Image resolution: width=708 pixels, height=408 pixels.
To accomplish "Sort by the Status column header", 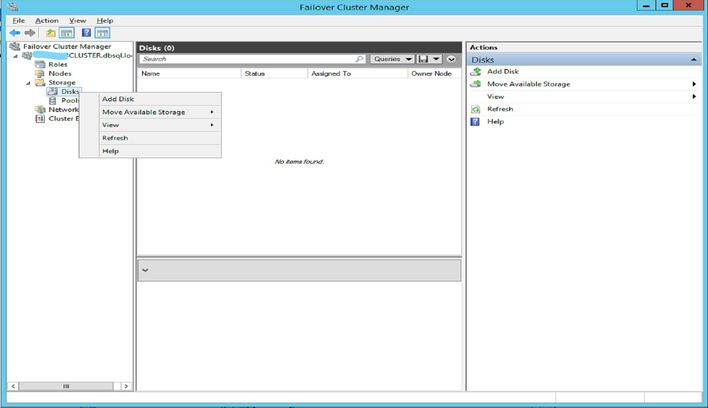I will click(x=275, y=73).
